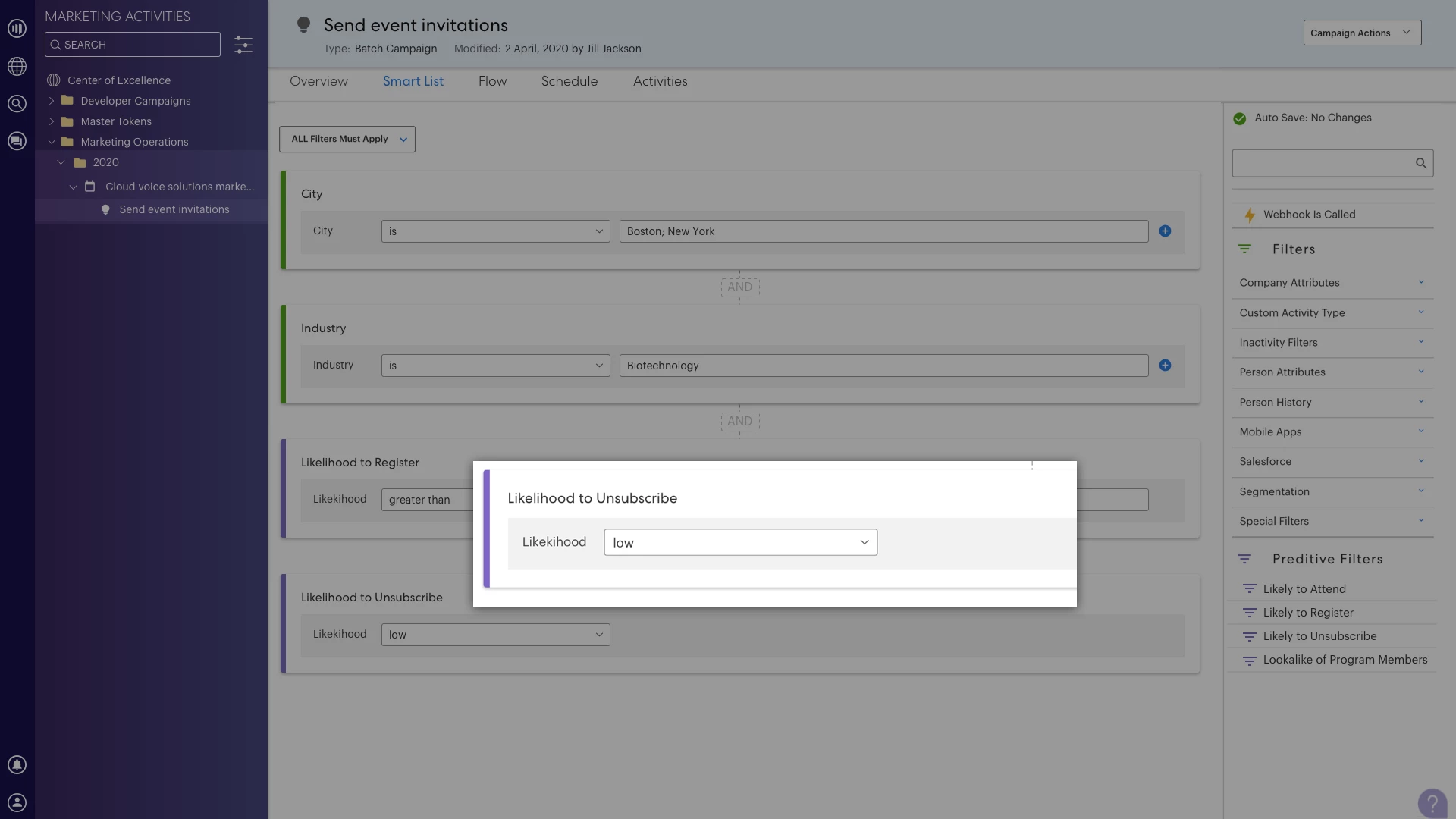Select Send event invitations in the tree
1456x819 pixels.
tap(174, 209)
